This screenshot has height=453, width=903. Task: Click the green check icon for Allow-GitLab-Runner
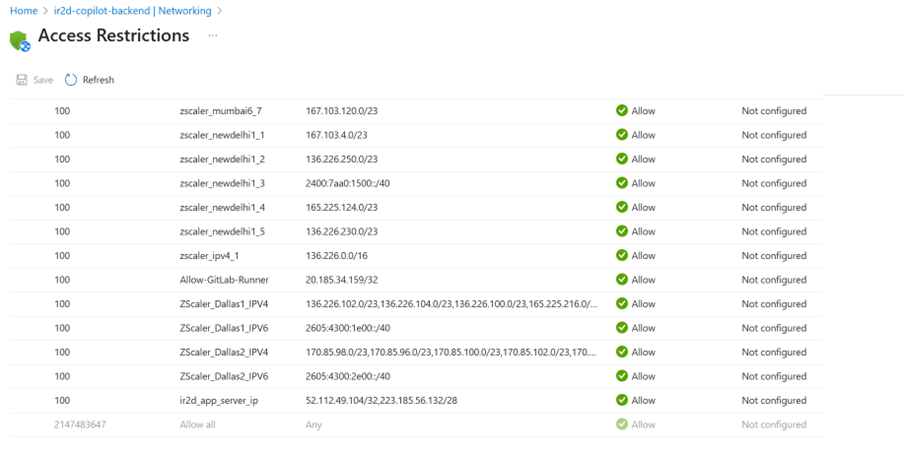621,280
